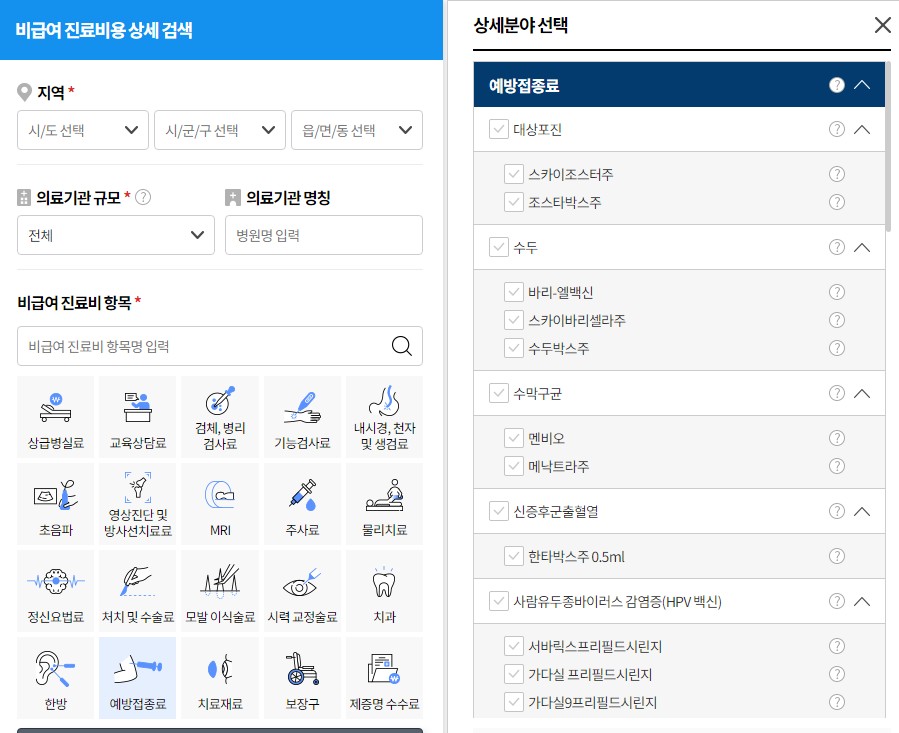899x733 pixels.
Task: Select the 상급병실료 category icon
Action: click(x=56, y=417)
